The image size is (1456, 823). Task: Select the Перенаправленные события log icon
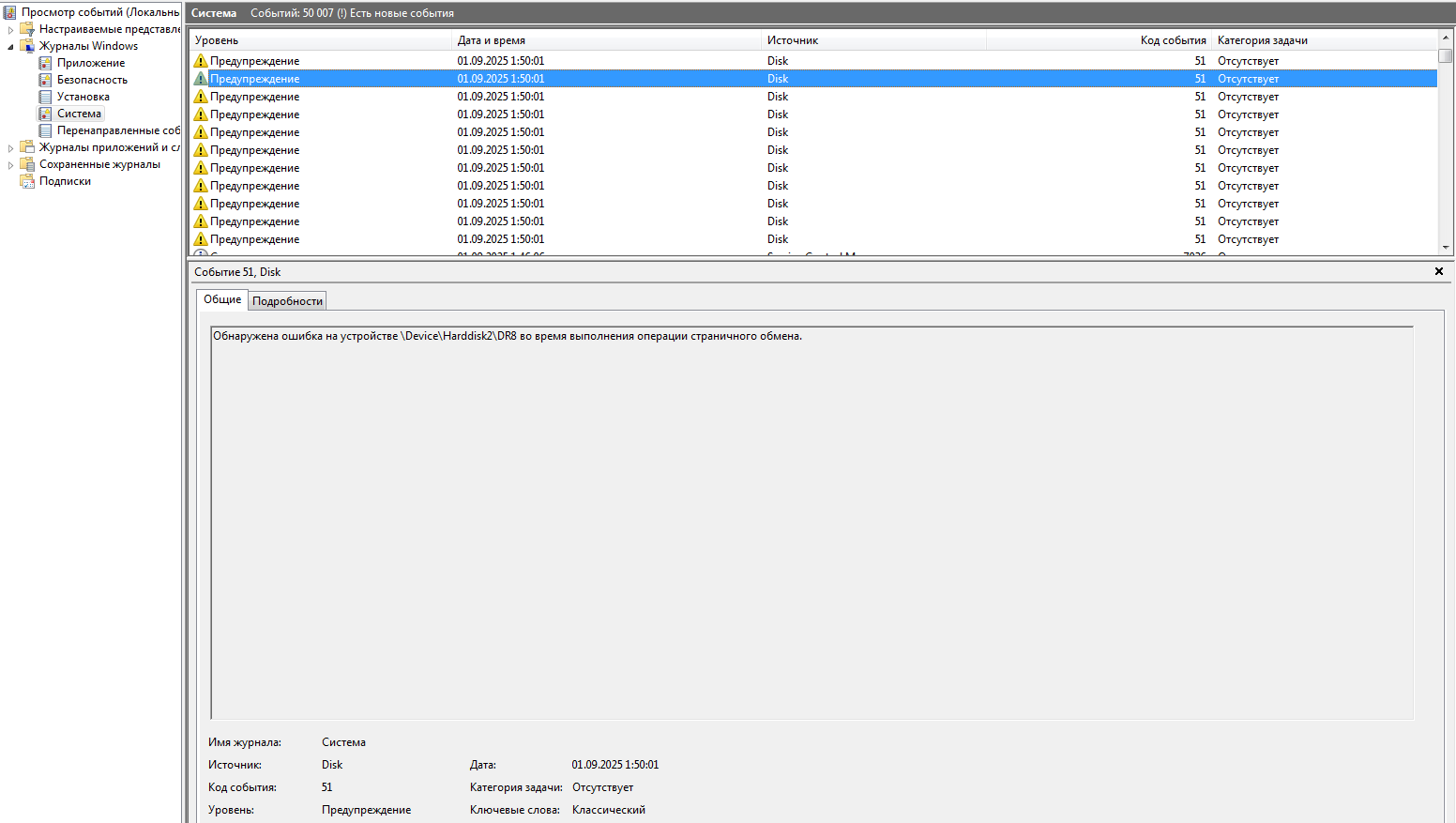(x=45, y=130)
